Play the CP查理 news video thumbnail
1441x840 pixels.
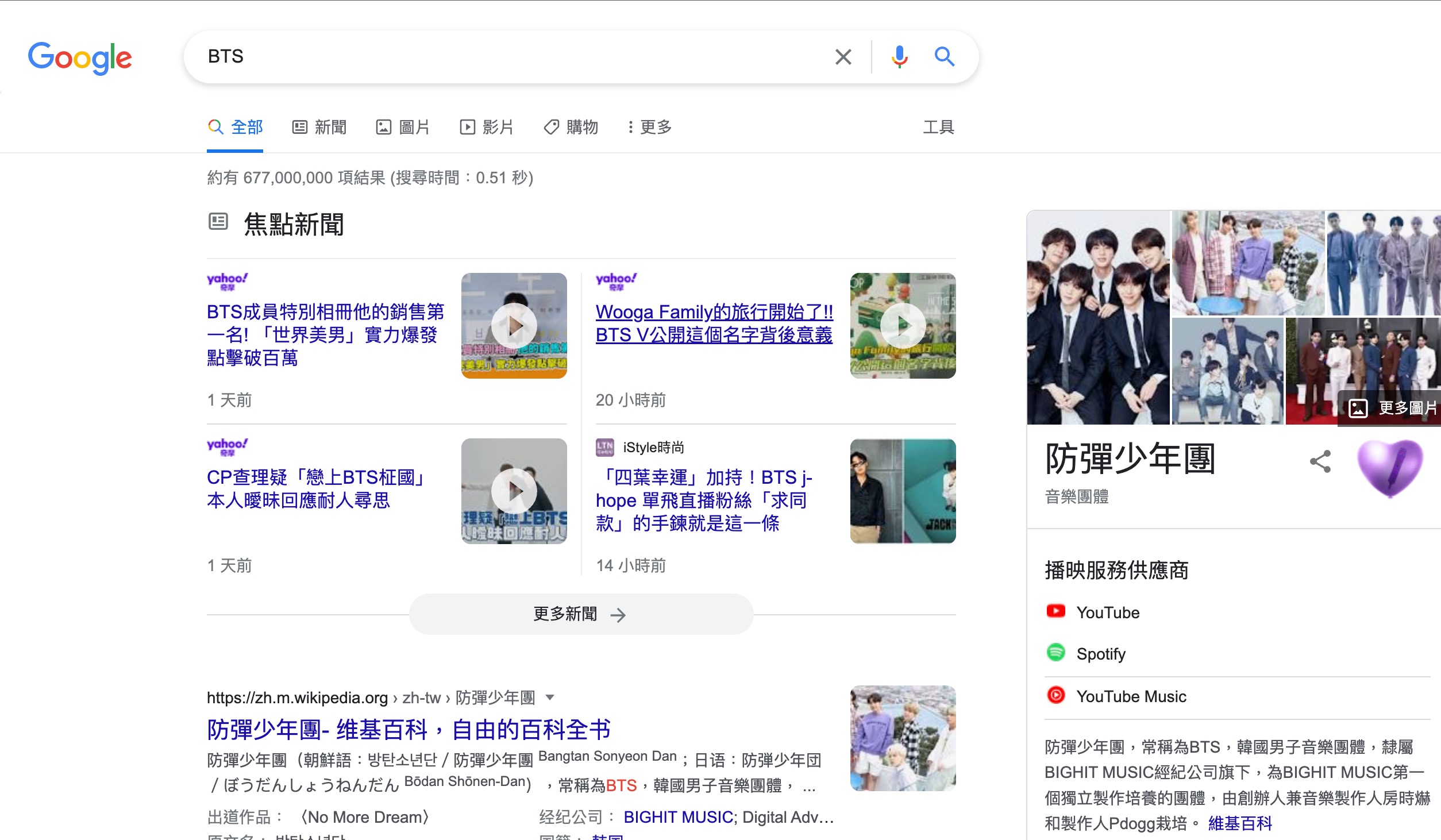point(514,491)
